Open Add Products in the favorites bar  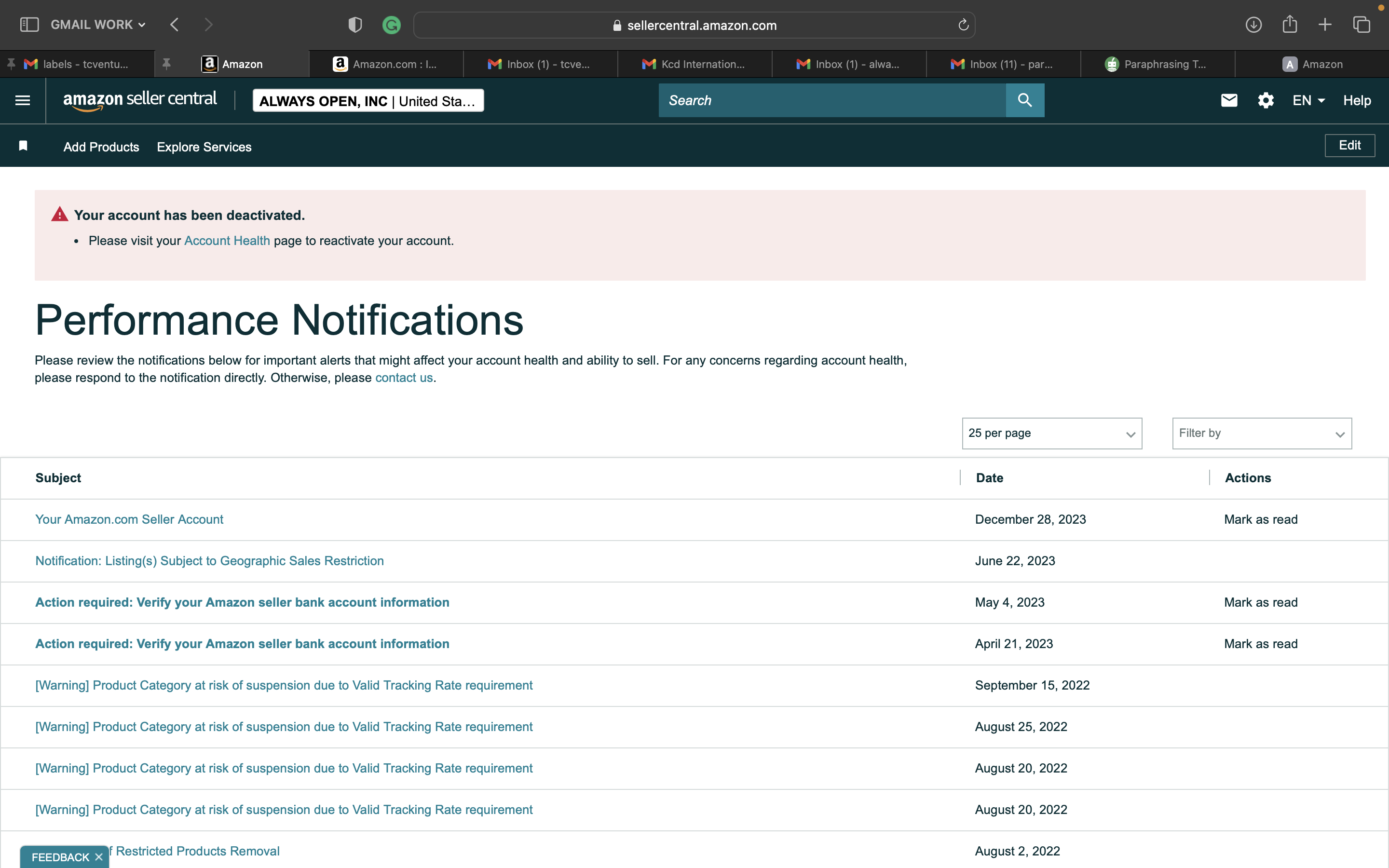click(101, 147)
